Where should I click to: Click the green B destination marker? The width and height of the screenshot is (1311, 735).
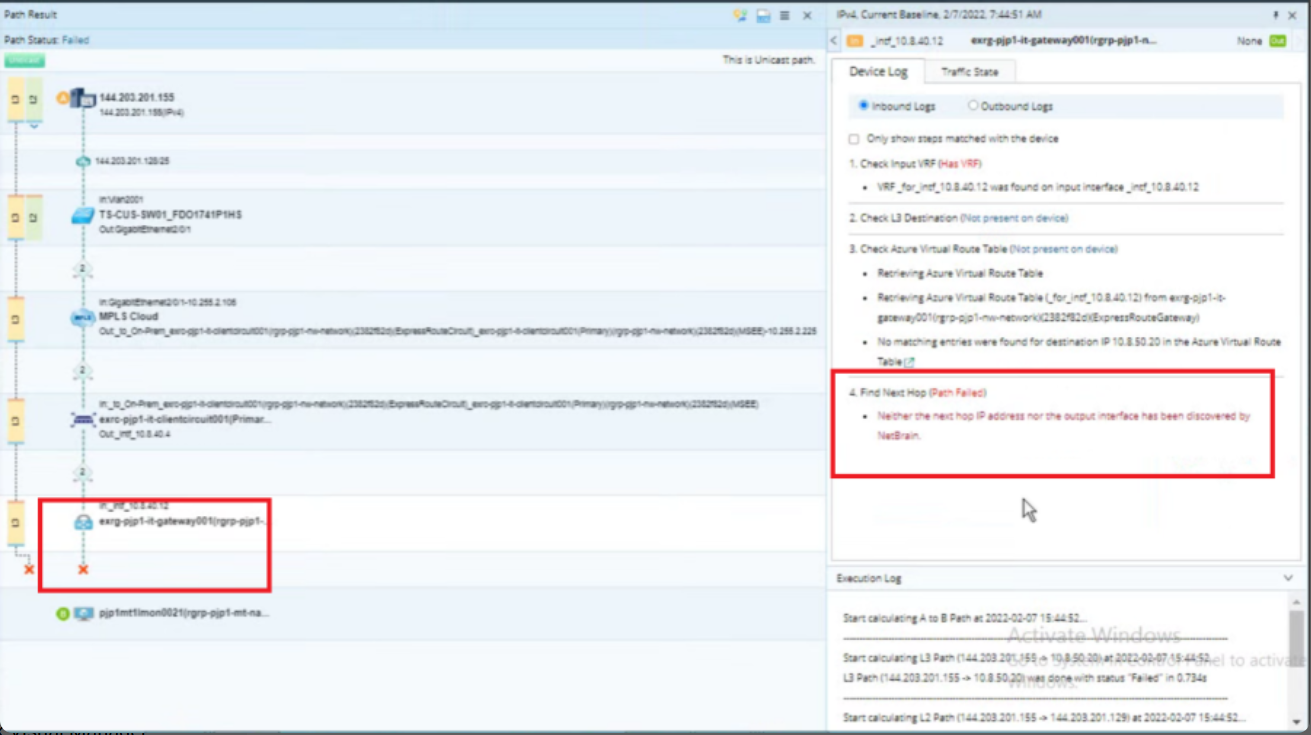(62, 613)
